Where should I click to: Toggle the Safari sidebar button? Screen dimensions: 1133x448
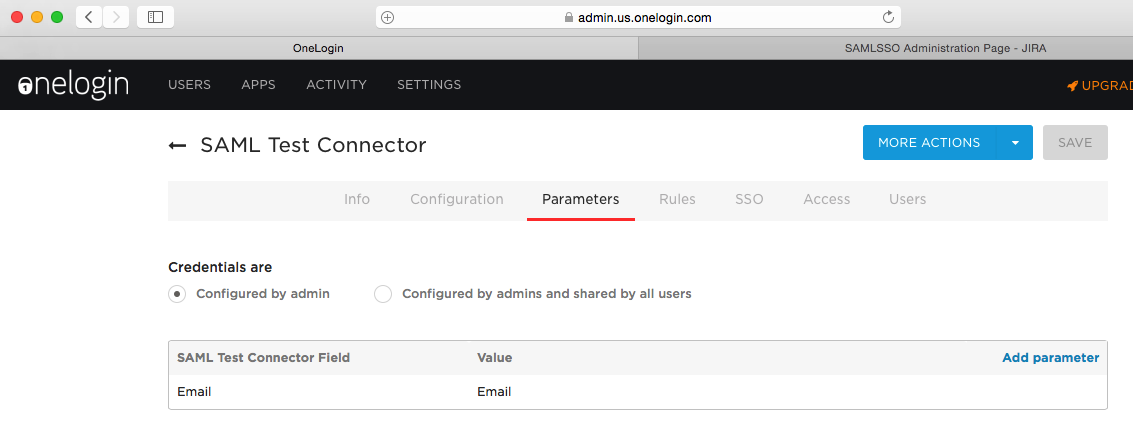pyautogui.click(x=155, y=17)
